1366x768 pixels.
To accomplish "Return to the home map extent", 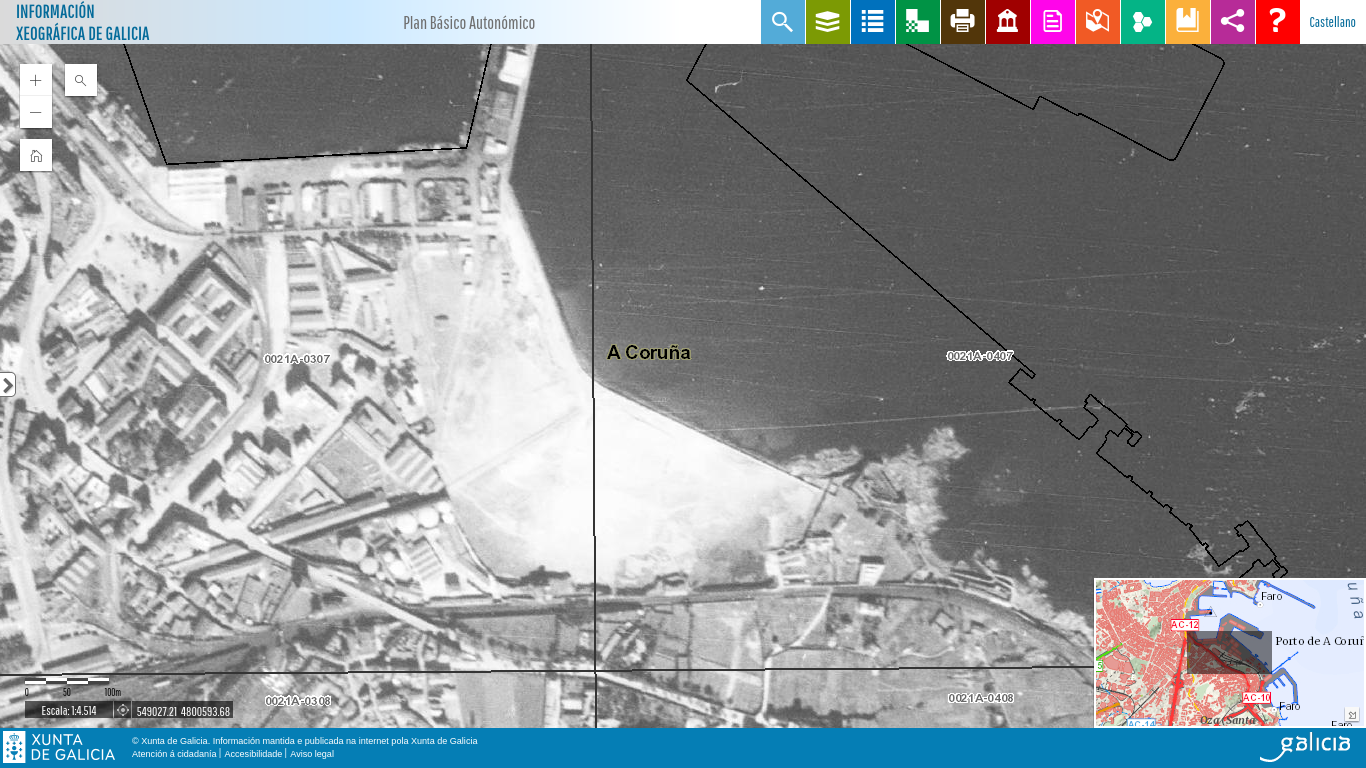I will [x=36, y=155].
